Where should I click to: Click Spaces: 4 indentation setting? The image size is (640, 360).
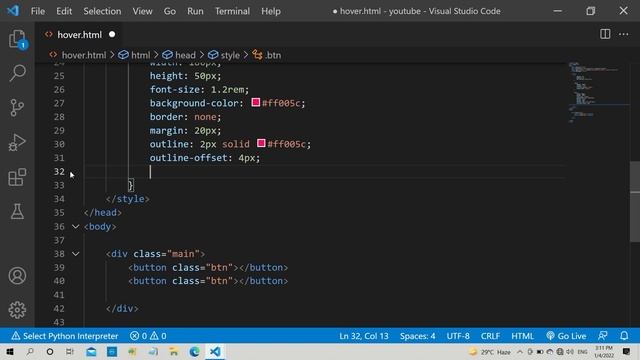418,336
